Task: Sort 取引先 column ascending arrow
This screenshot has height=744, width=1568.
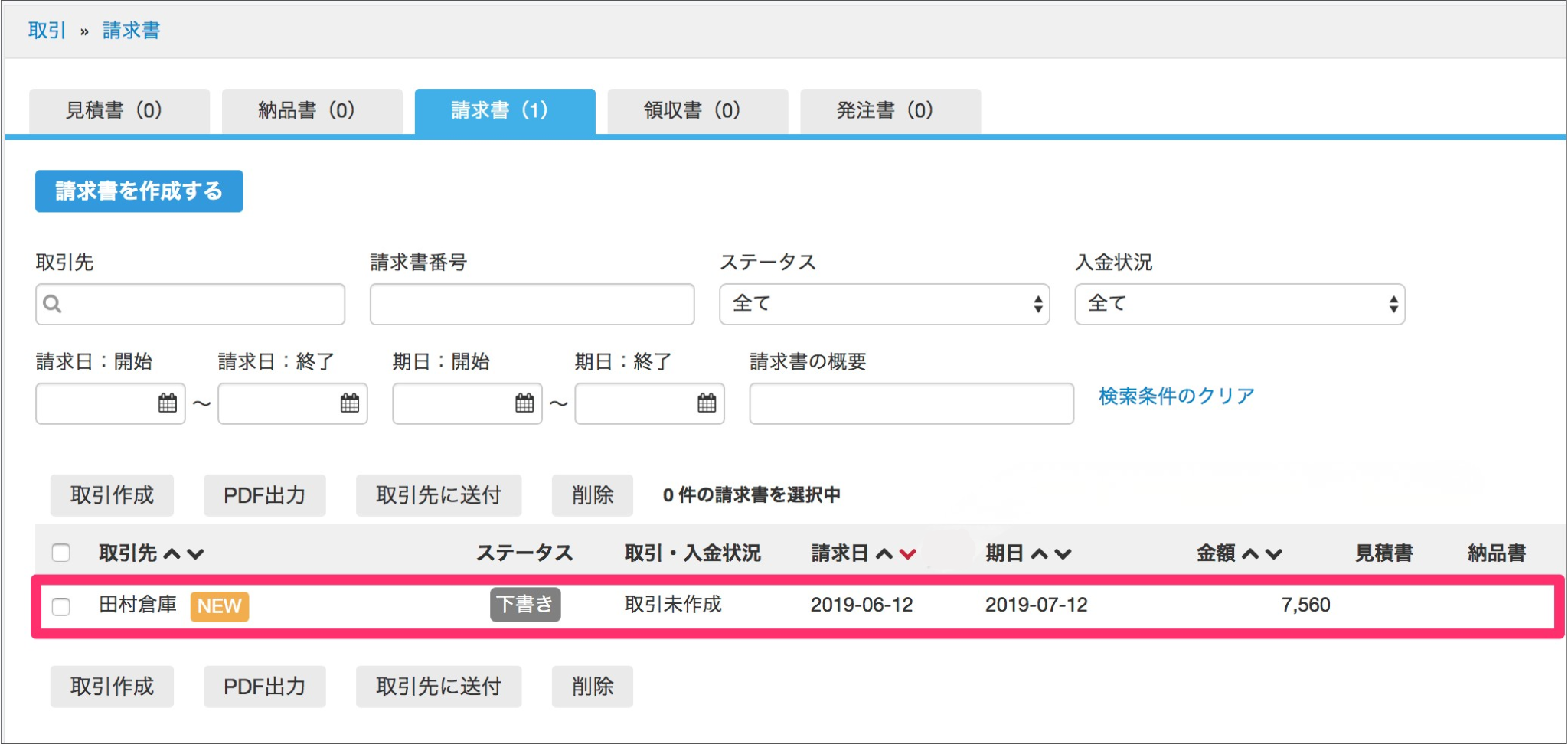Action: (172, 553)
